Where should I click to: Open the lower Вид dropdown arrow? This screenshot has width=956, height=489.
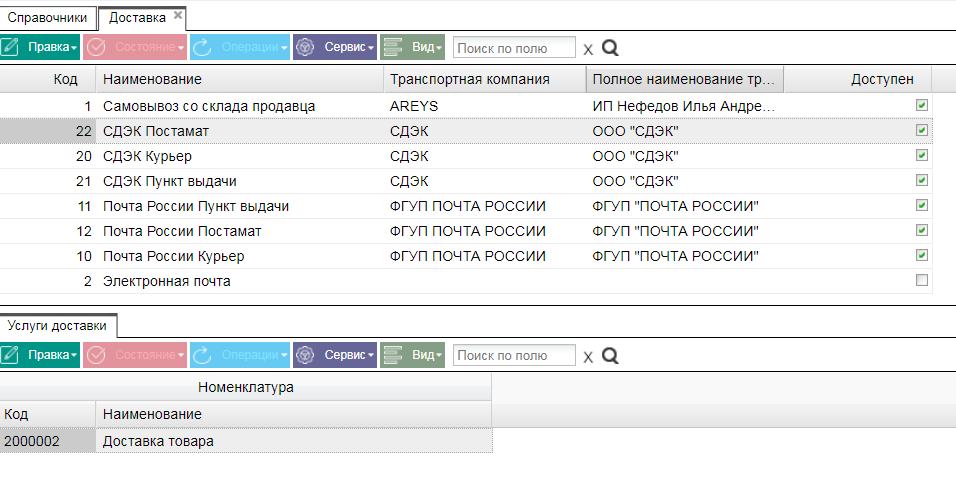[439, 355]
